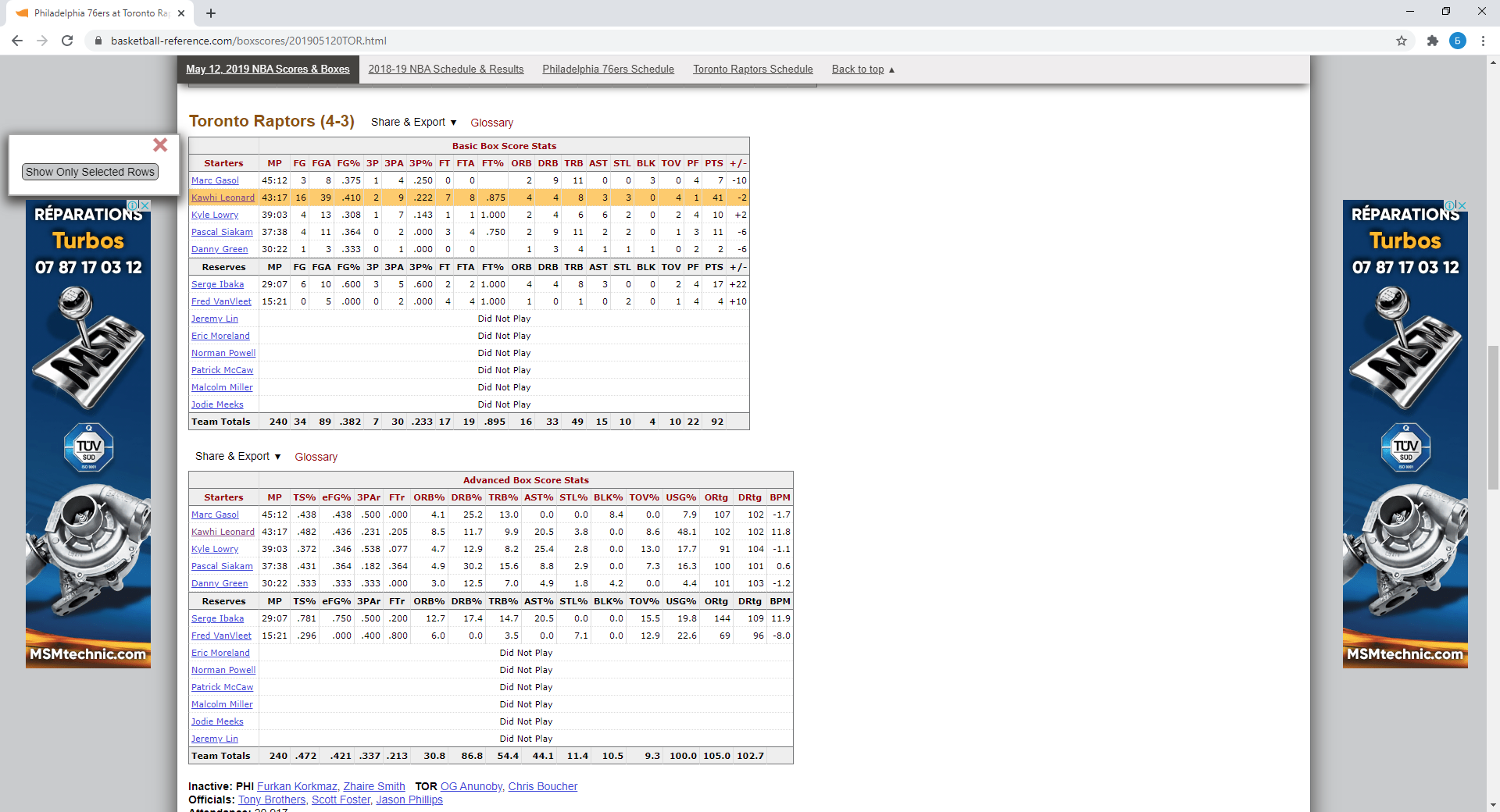Open Serge Ibaka in advanced box score

click(217, 618)
